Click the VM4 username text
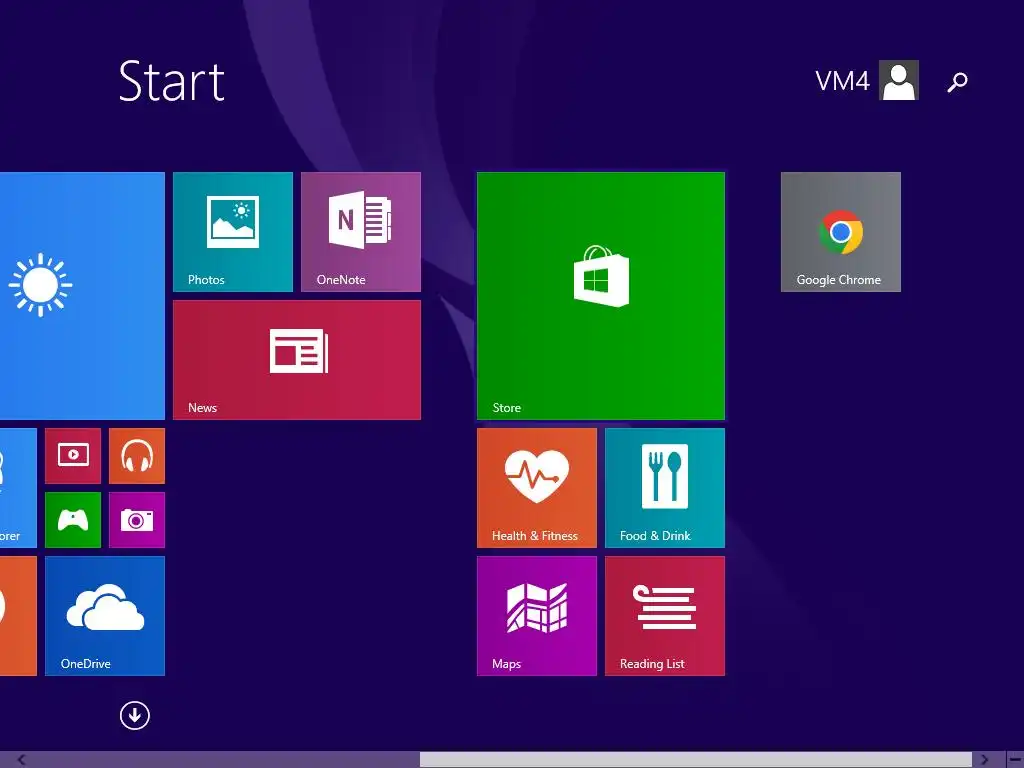The image size is (1024, 768). [x=842, y=81]
